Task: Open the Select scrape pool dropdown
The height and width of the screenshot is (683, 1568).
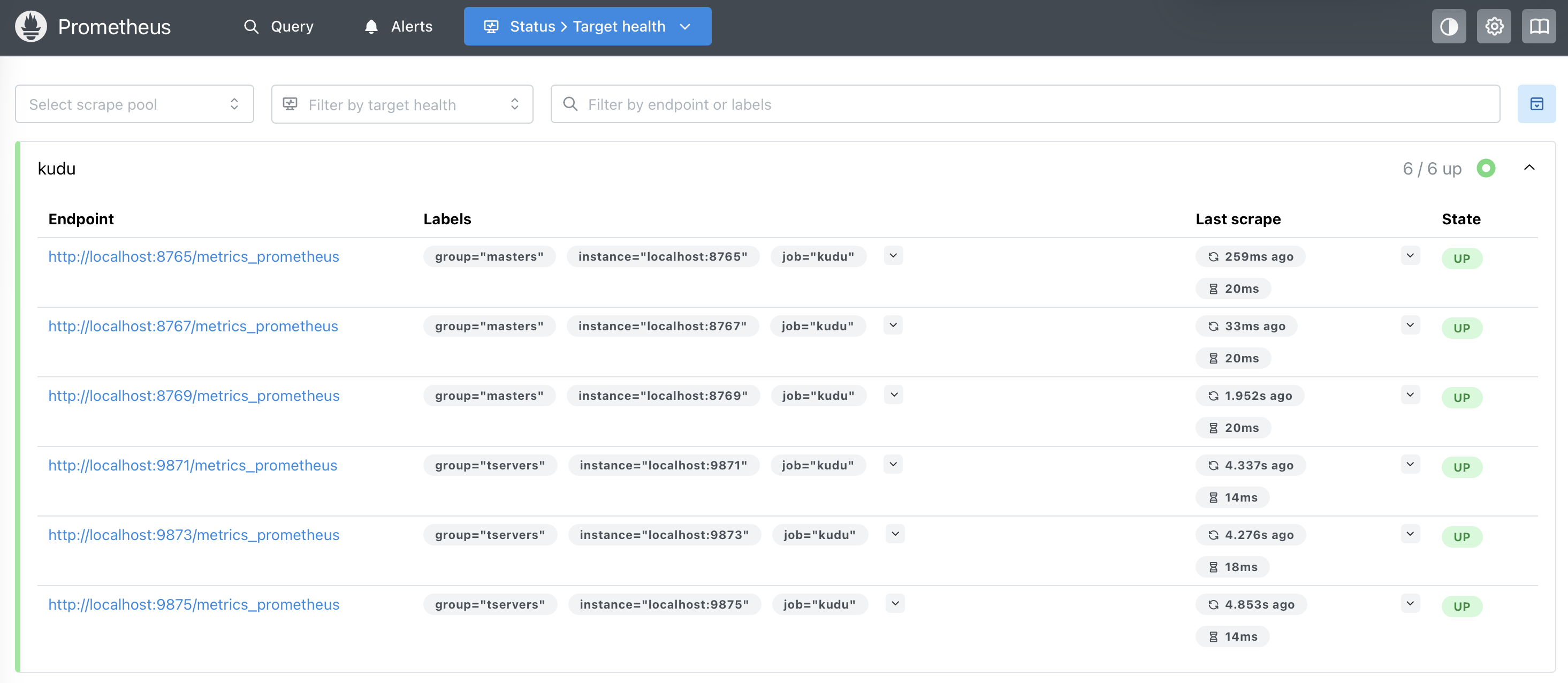Action: pos(134,104)
